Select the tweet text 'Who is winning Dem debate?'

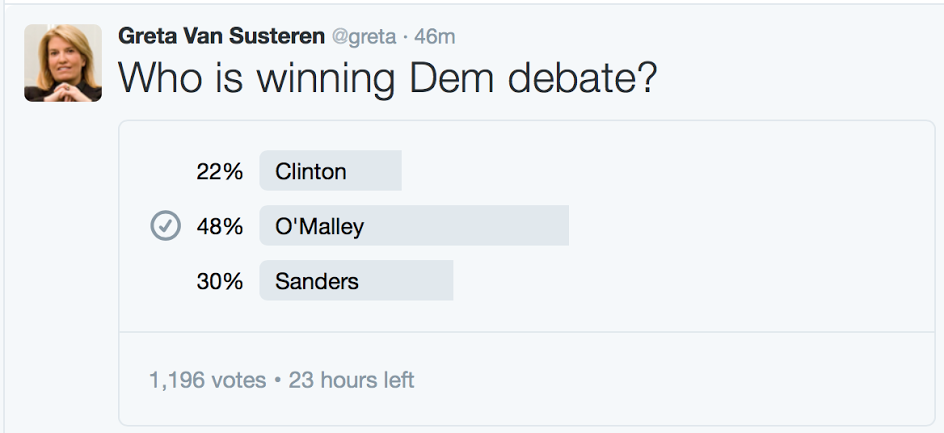388,78
